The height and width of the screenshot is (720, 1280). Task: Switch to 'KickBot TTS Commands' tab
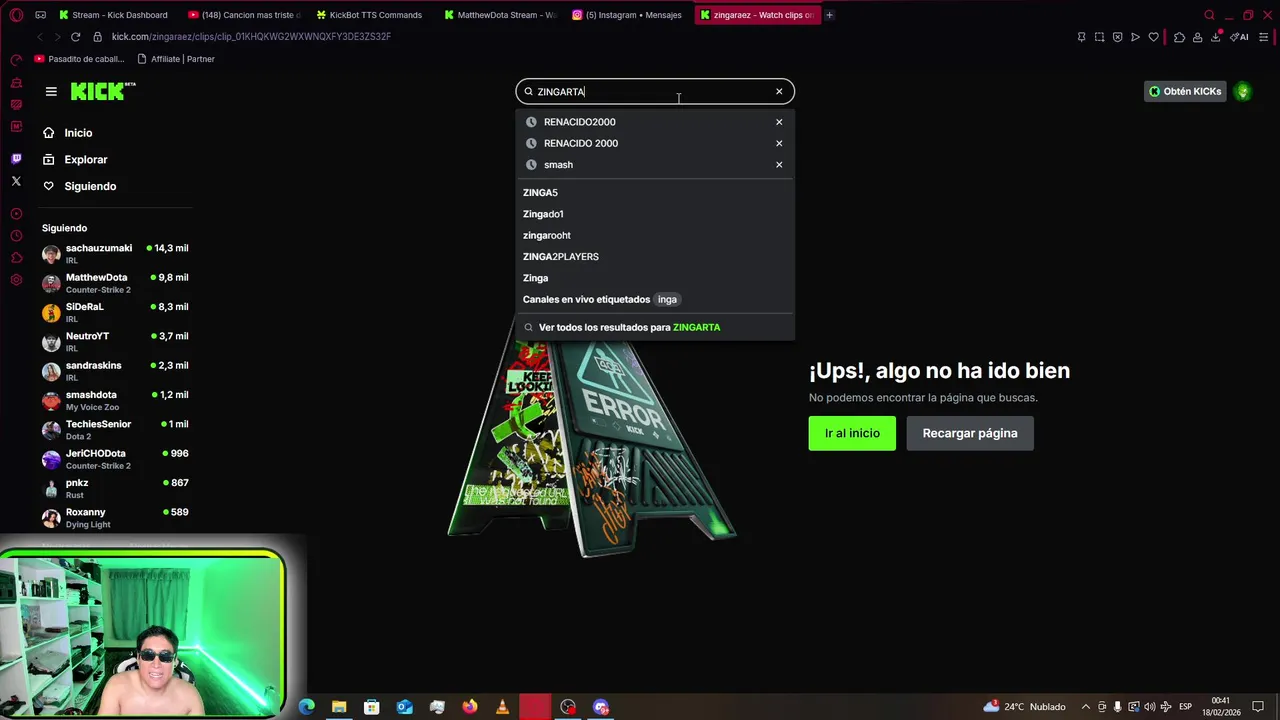(372, 15)
